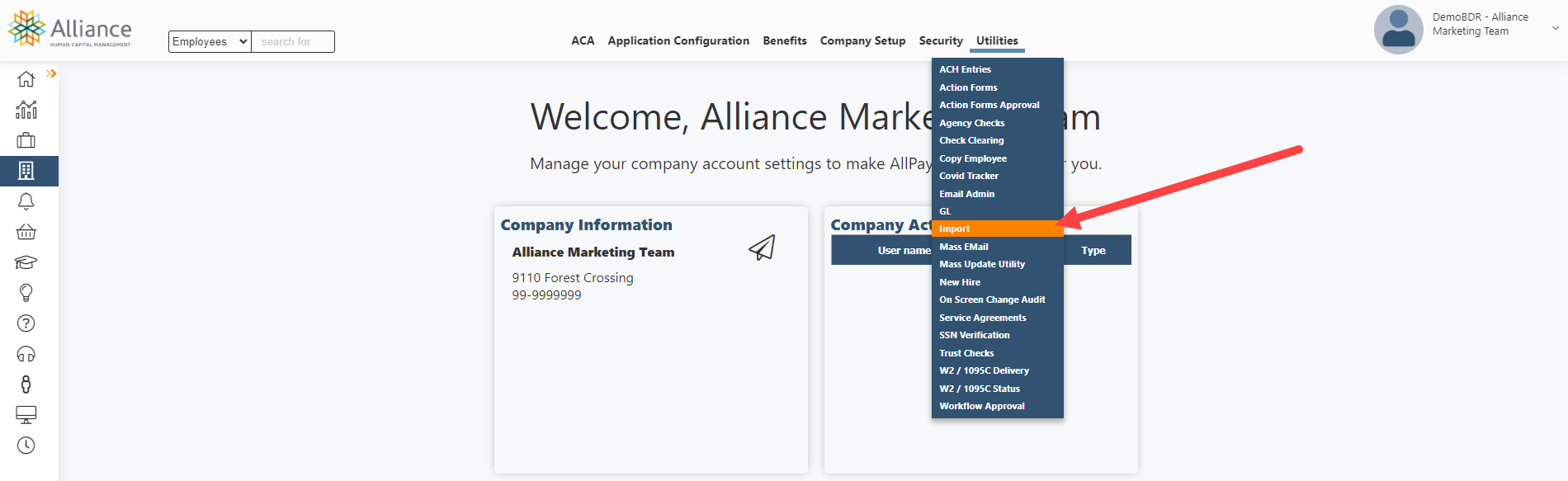Click the paper plane icon in Company Information
The width and height of the screenshot is (1568, 481).
tap(762, 247)
